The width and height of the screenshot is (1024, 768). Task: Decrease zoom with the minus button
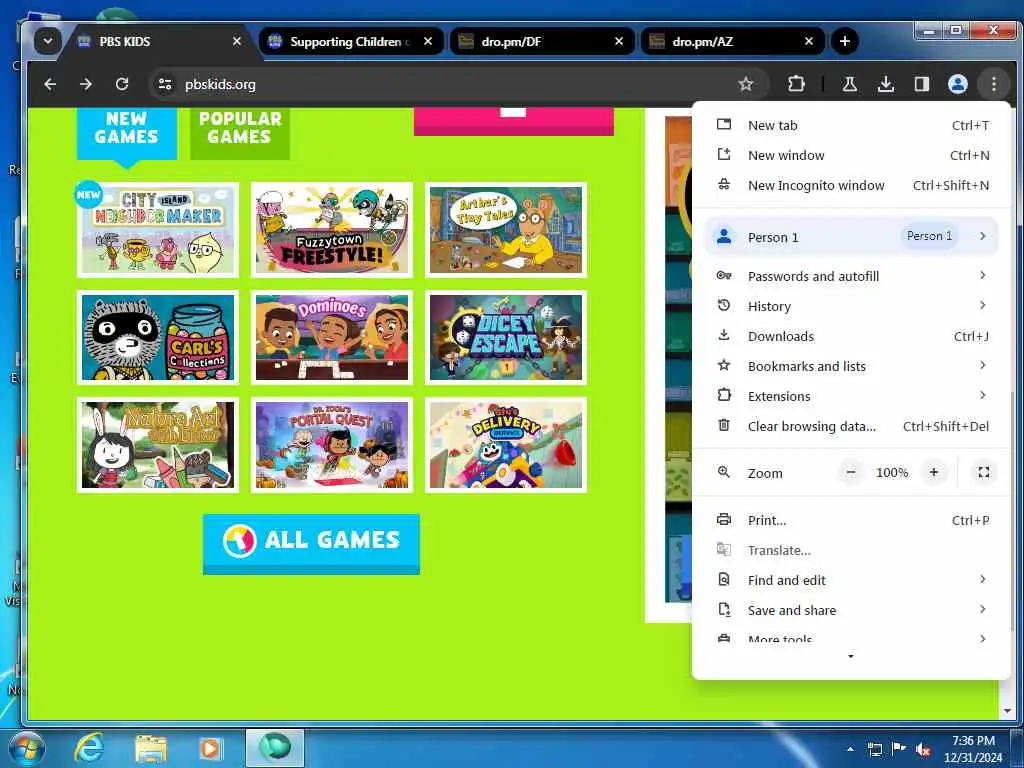point(850,472)
